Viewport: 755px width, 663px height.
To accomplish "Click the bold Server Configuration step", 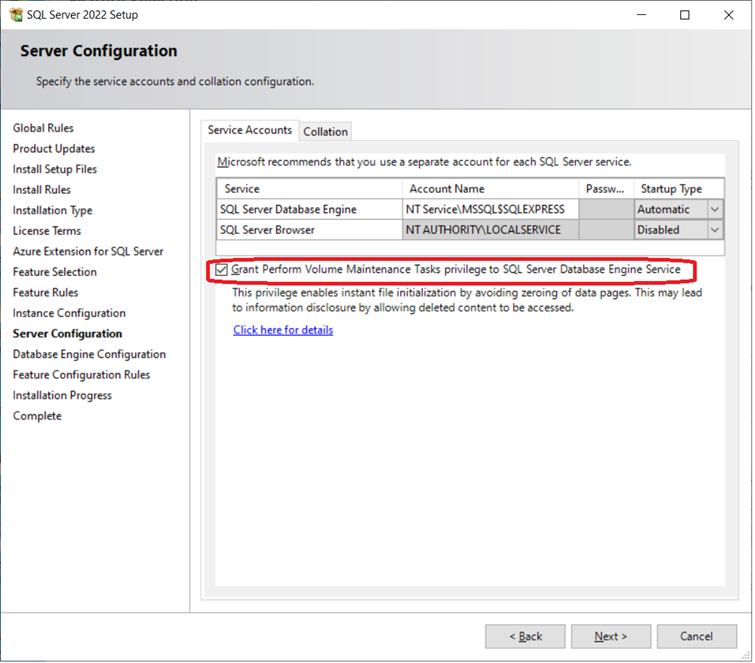I will click(67, 334).
